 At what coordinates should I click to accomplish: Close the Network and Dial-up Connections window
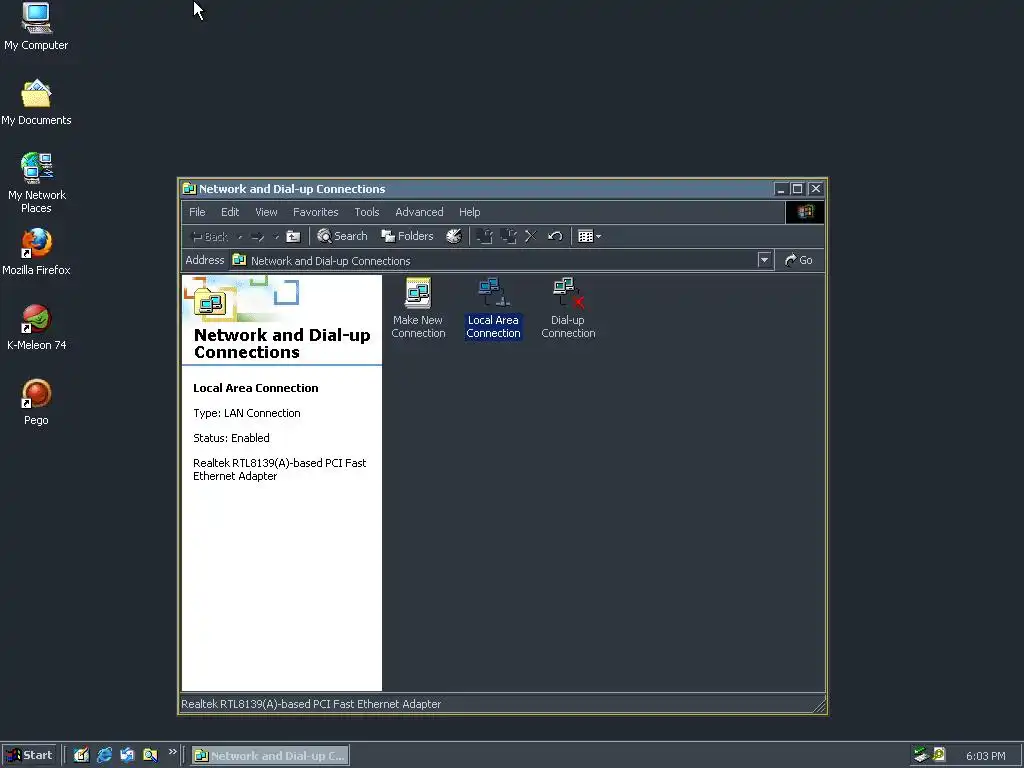tap(816, 189)
